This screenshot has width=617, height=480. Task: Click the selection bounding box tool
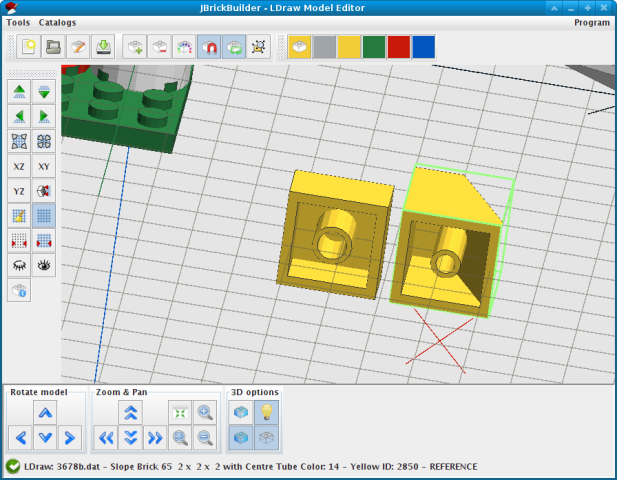tap(259, 47)
